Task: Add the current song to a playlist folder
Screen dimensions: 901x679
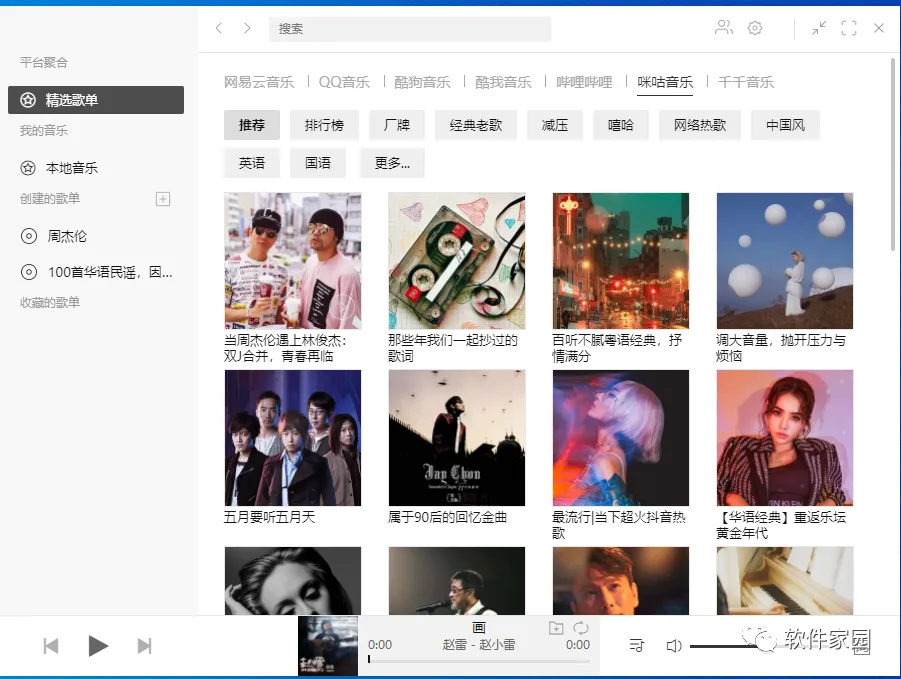Action: point(556,628)
